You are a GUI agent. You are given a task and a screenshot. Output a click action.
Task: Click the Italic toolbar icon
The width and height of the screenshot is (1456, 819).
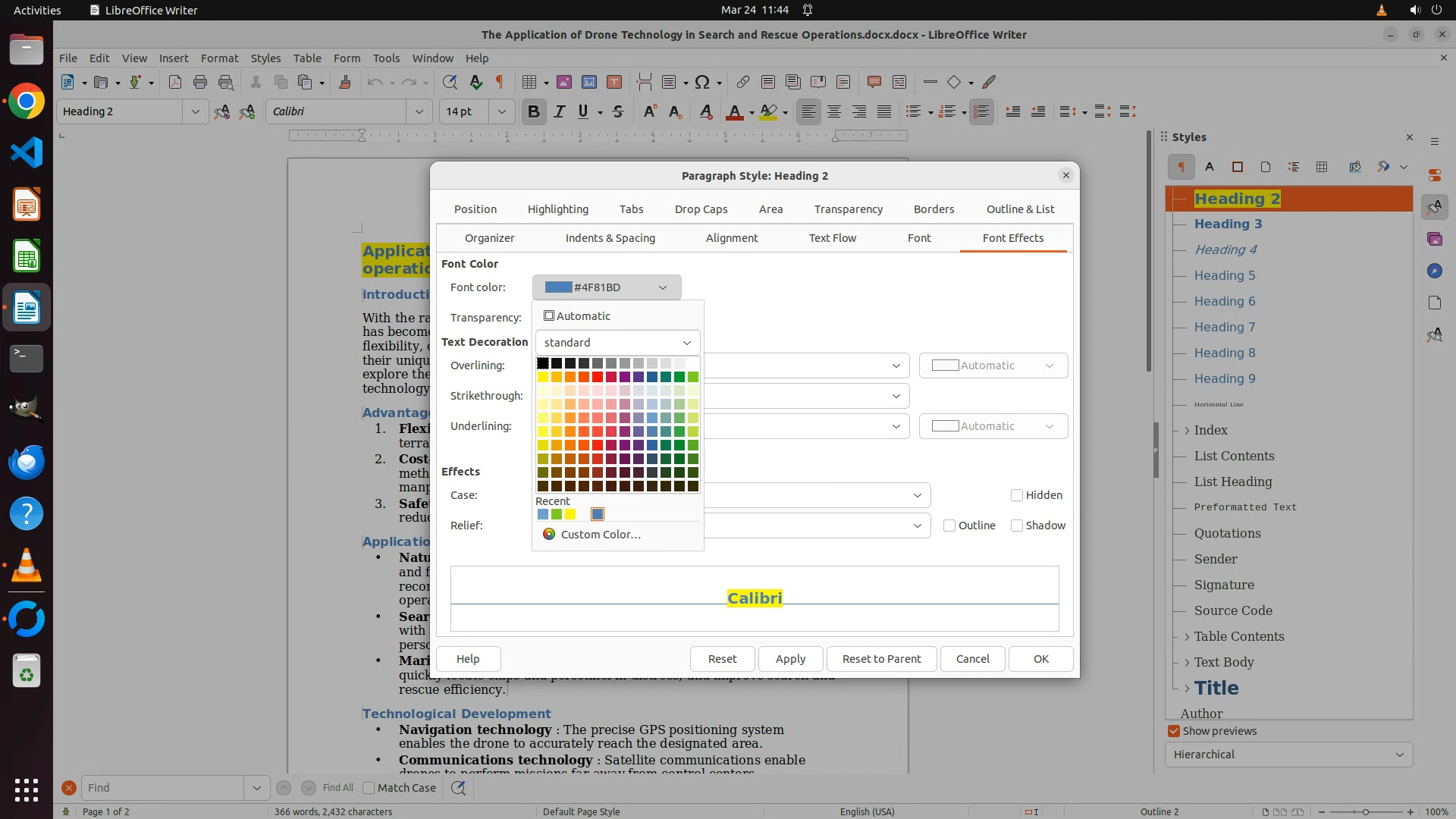click(559, 111)
